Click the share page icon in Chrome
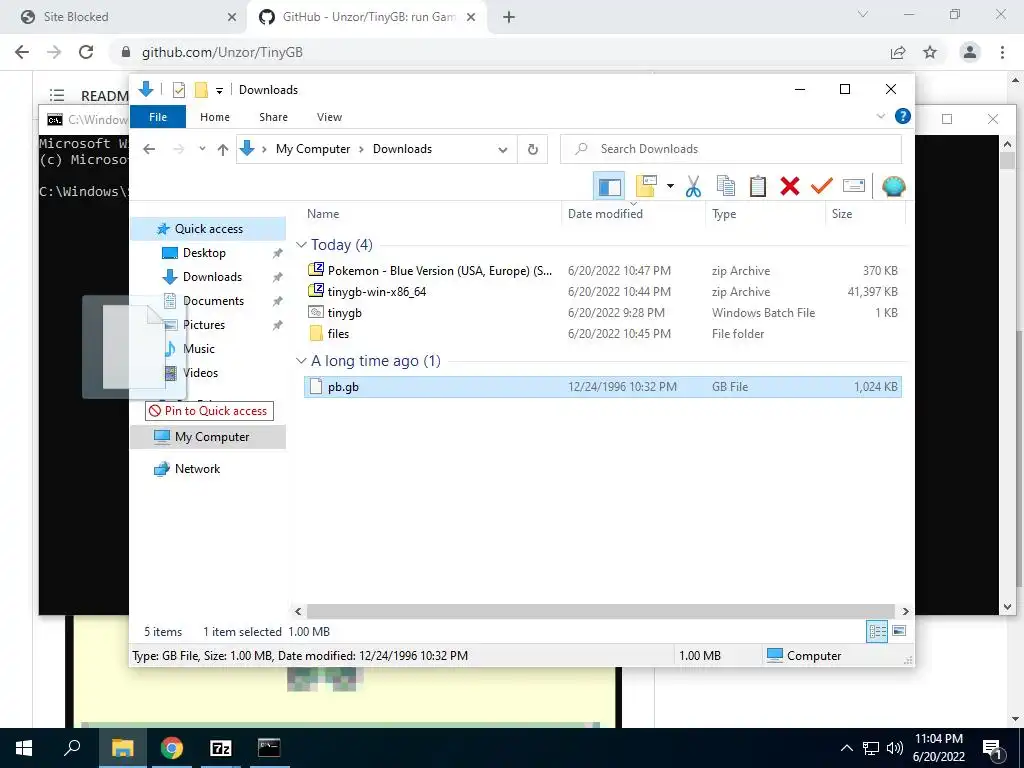Screen dimensions: 1024x768 tap(898, 52)
